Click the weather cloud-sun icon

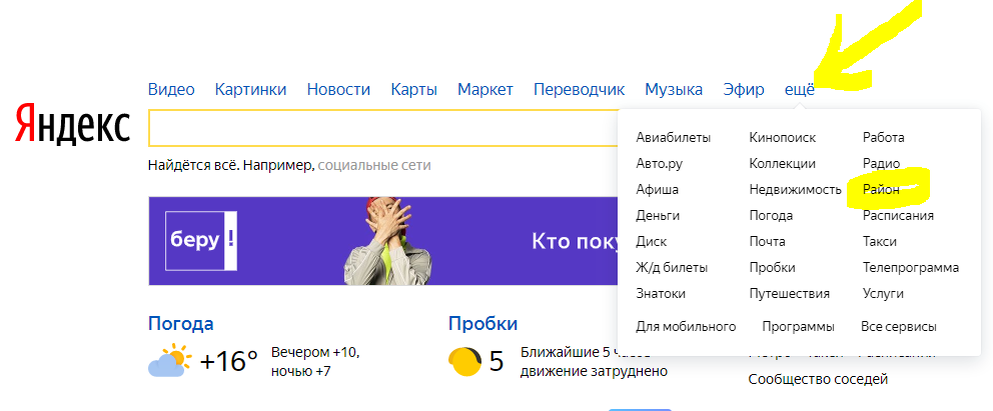click(x=170, y=360)
